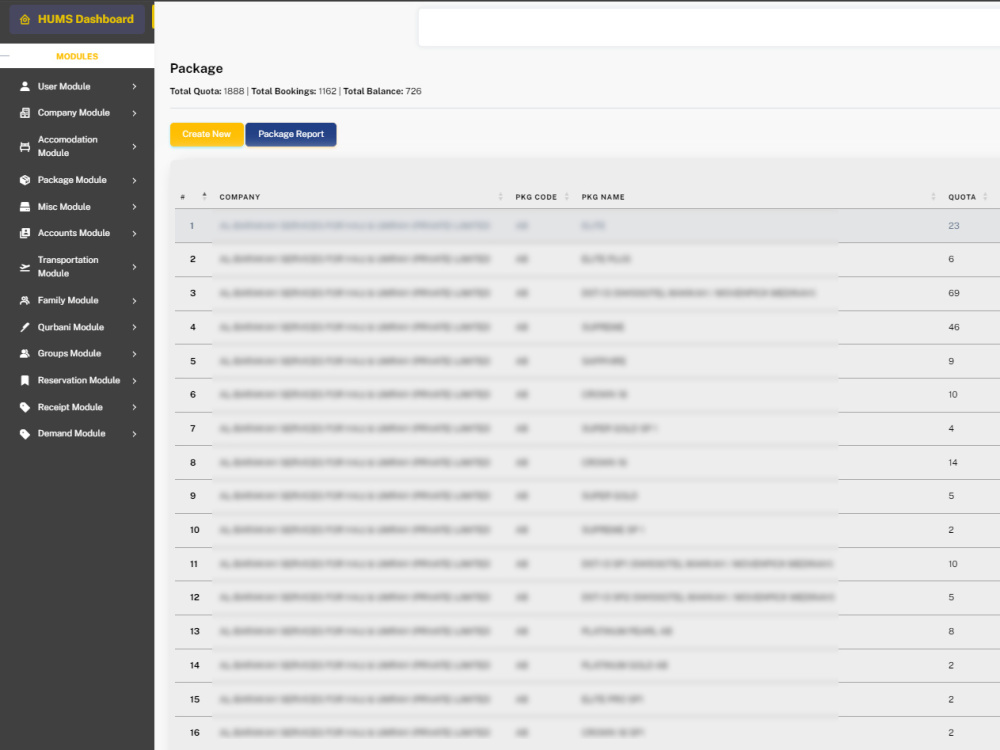
Task: Click the Misc Module drawer icon
Action: pos(25,207)
